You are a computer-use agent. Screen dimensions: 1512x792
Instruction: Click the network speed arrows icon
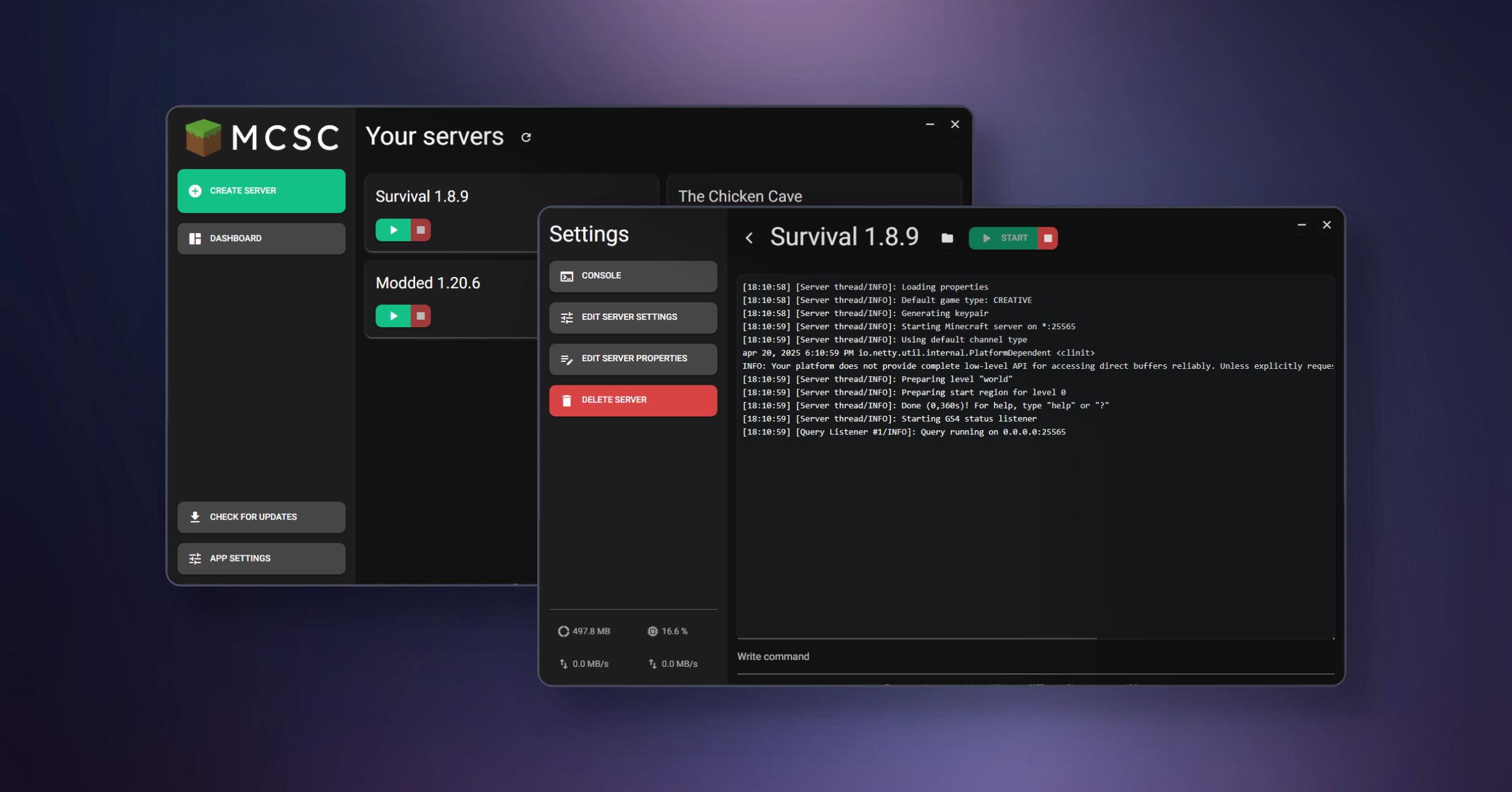[564, 663]
